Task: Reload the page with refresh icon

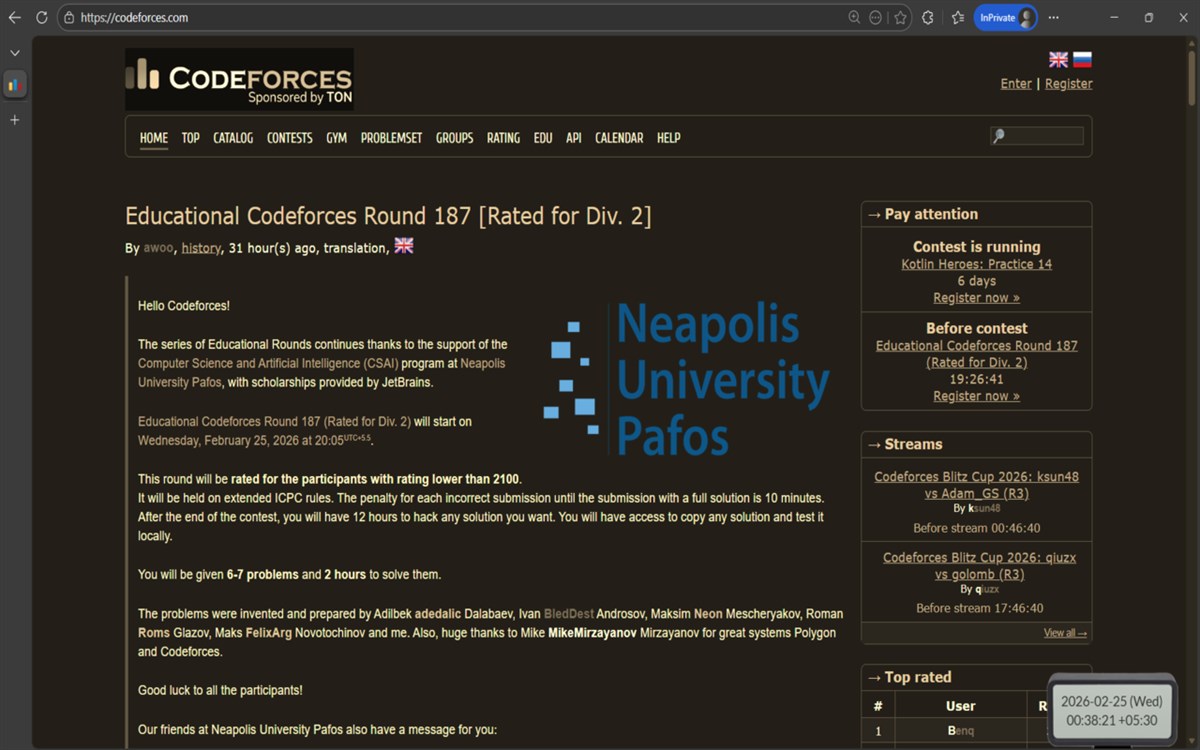Action: click(x=41, y=18)
